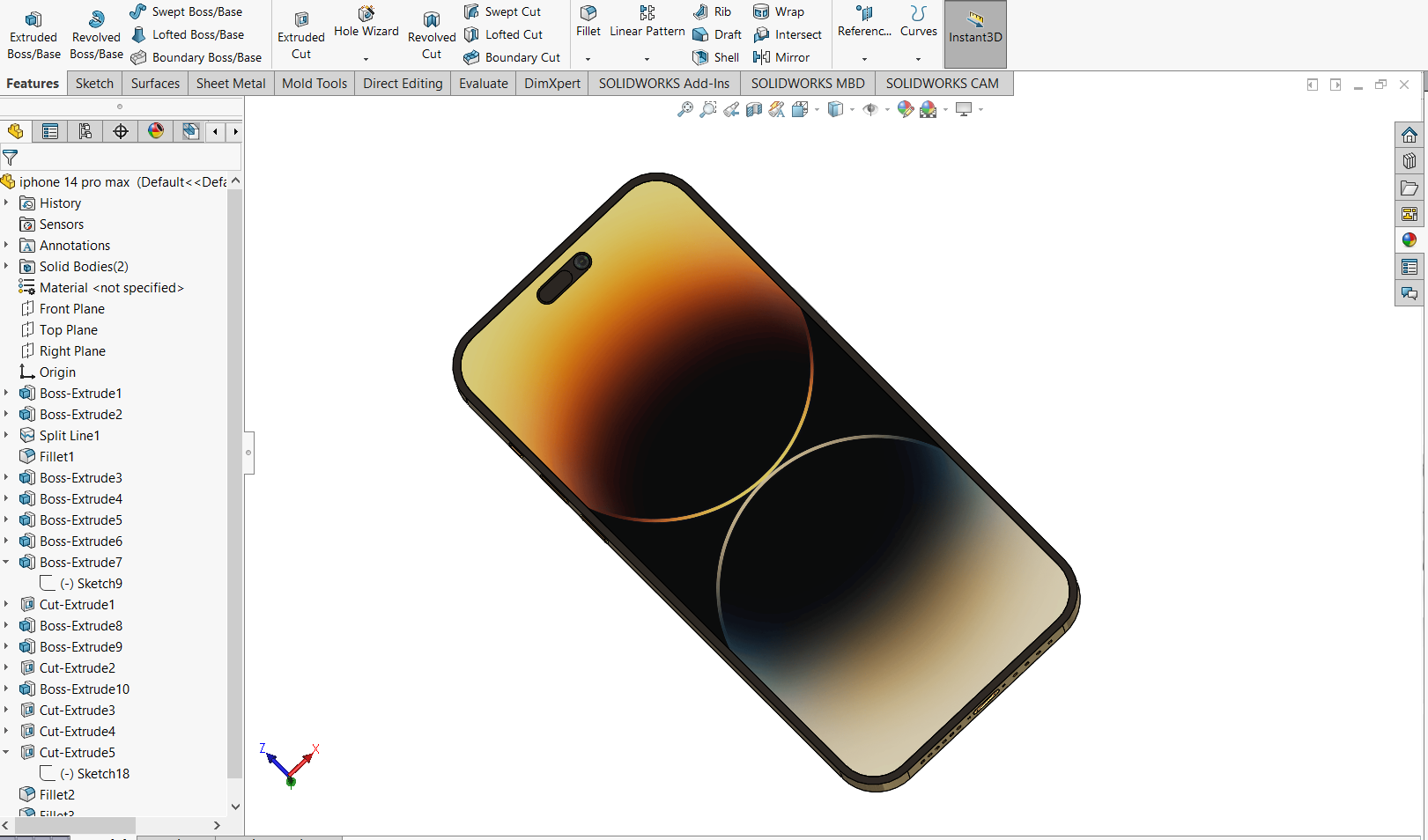Open the ConfigurationManager tab
Screen dimensions: 1428x840
[85, 131]
